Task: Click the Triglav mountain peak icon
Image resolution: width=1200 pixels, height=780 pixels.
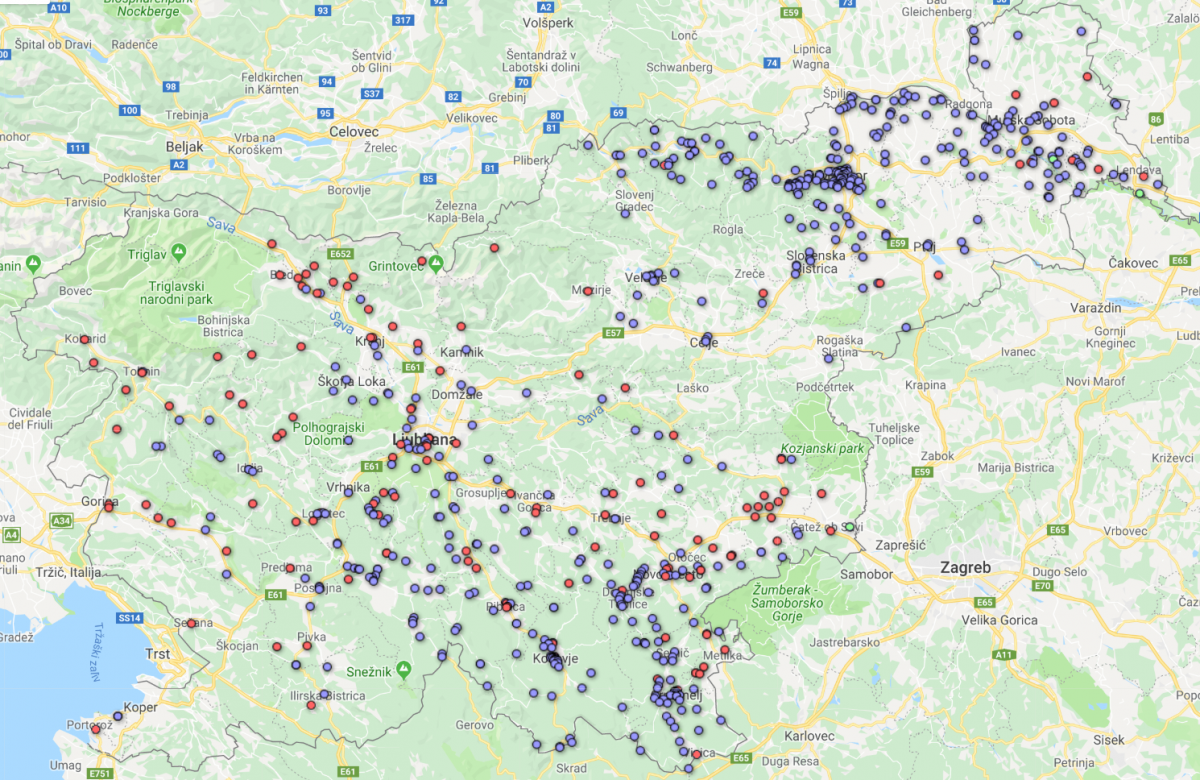Action: click(178, 250)
